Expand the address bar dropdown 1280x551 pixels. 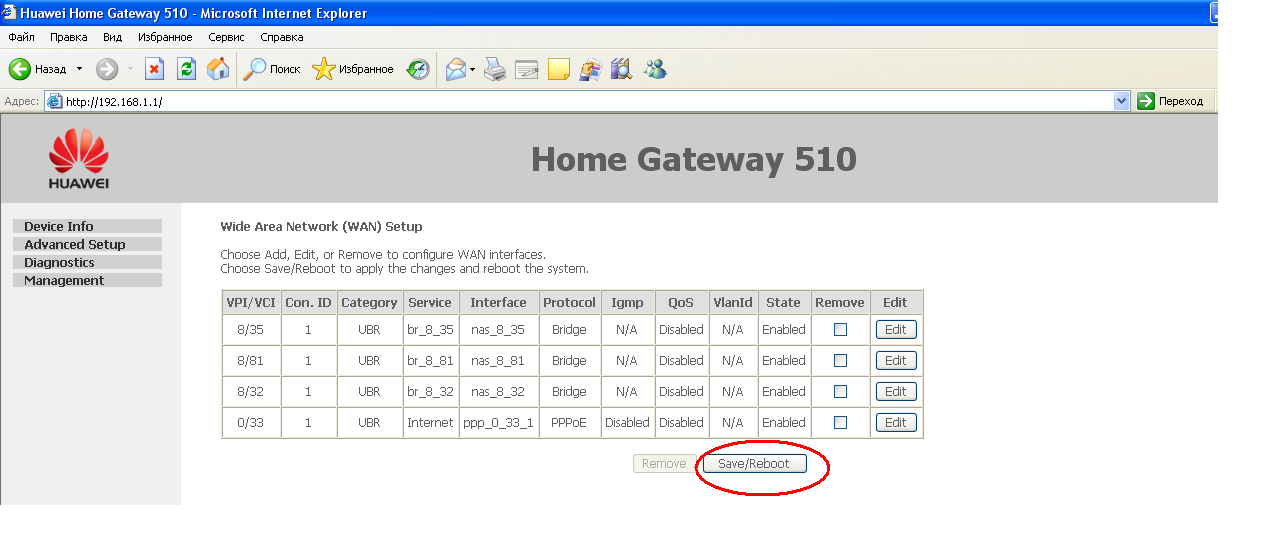click(1122, 101)
